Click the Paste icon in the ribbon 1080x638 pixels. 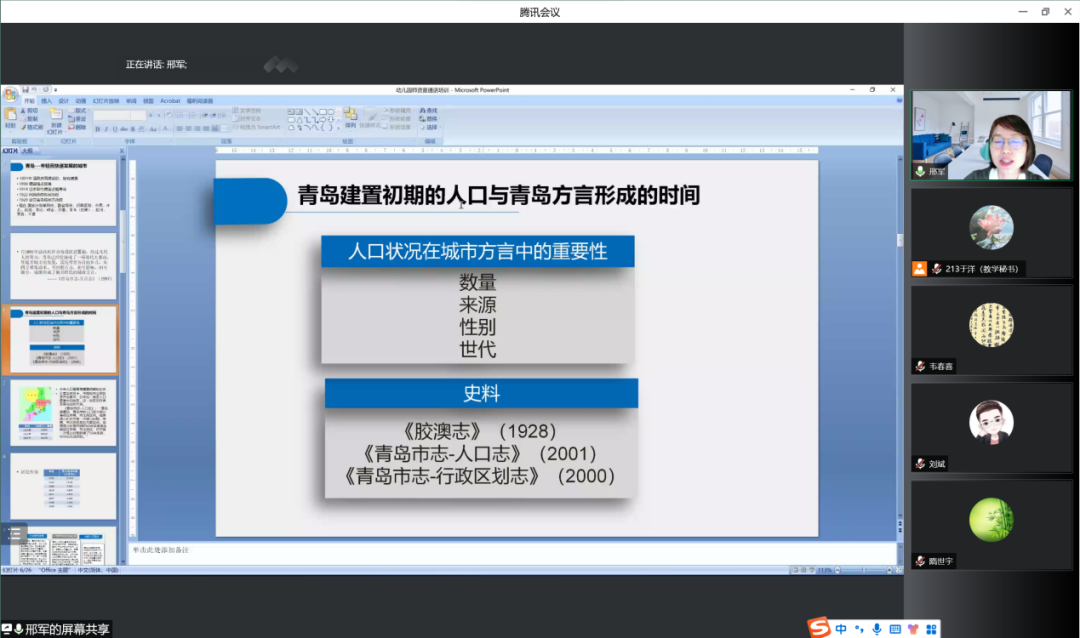10,117
